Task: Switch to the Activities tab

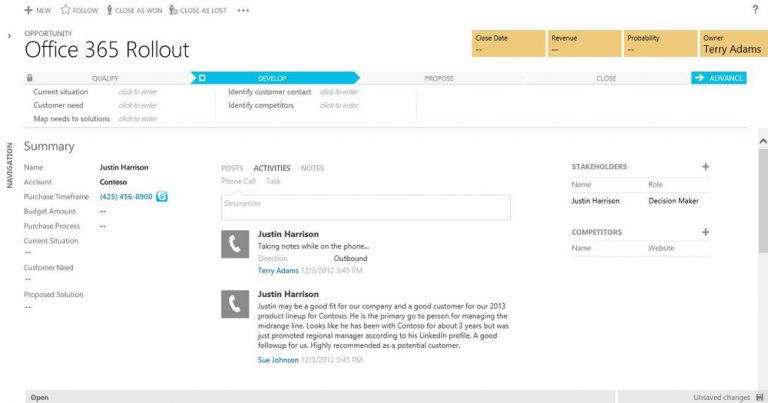Action: point(272,168)
